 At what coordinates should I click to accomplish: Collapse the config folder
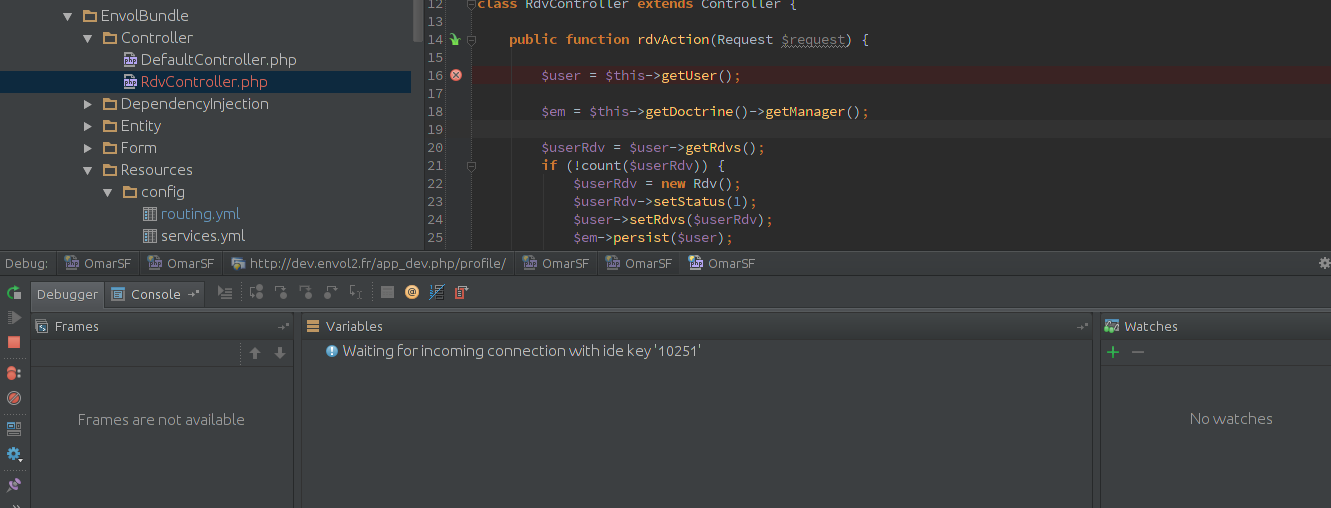107,192
